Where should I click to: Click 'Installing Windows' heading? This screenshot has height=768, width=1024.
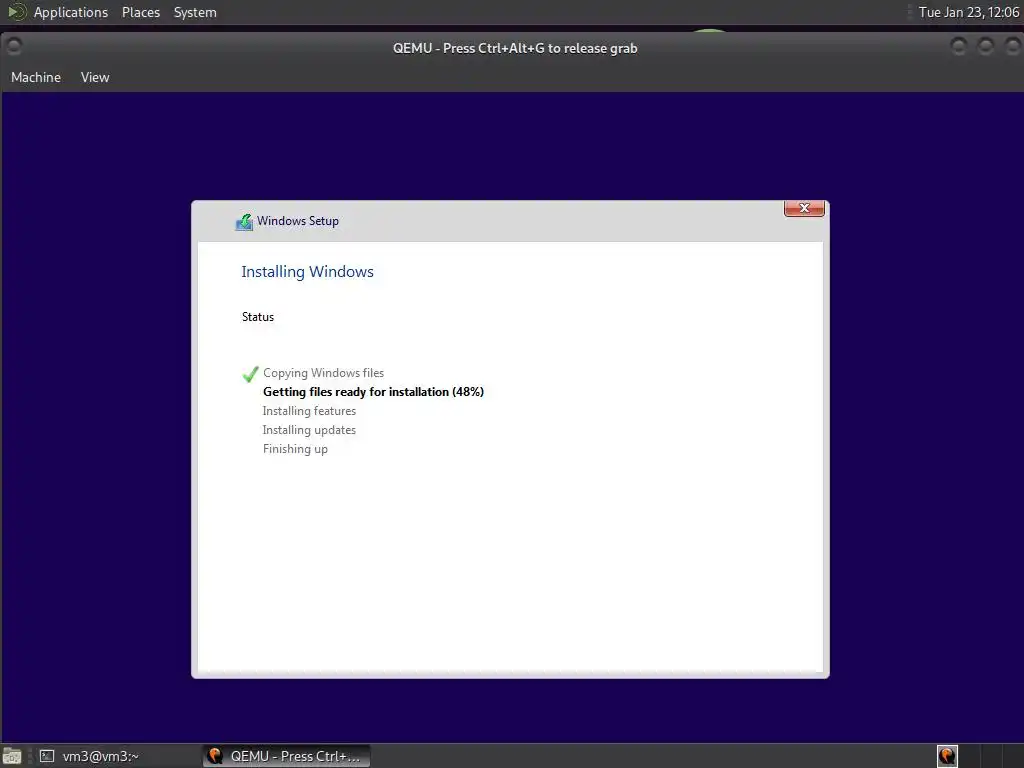[308, 272]
